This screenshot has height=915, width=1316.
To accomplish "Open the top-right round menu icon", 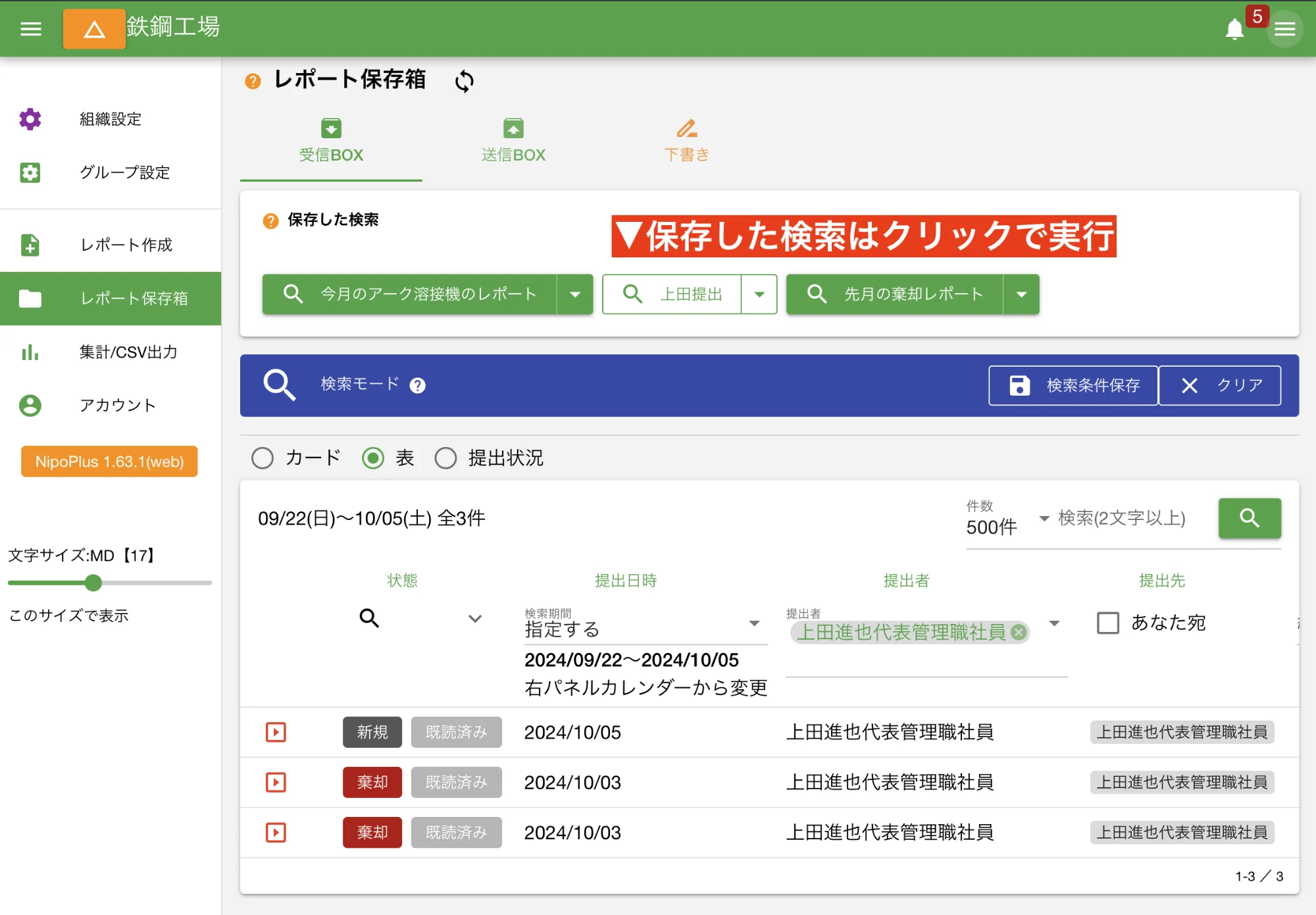I will [x=1284, y=29].
